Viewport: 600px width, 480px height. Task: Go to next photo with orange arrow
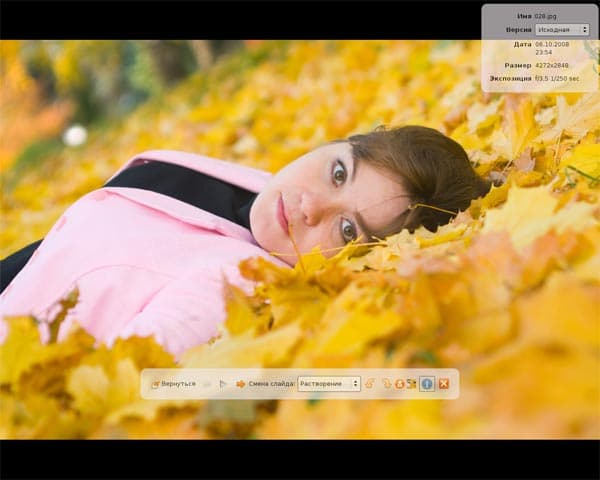[241, 384]
